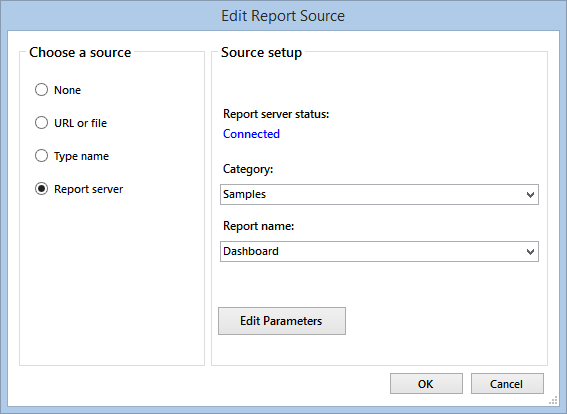Click the selected Report server radio circle
The height and width of the screenshot is (414, 567).
point(41,189)
